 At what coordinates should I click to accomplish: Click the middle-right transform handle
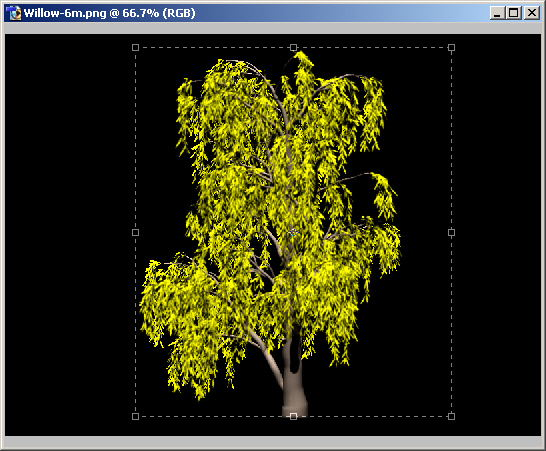click(x=451, y=232)
